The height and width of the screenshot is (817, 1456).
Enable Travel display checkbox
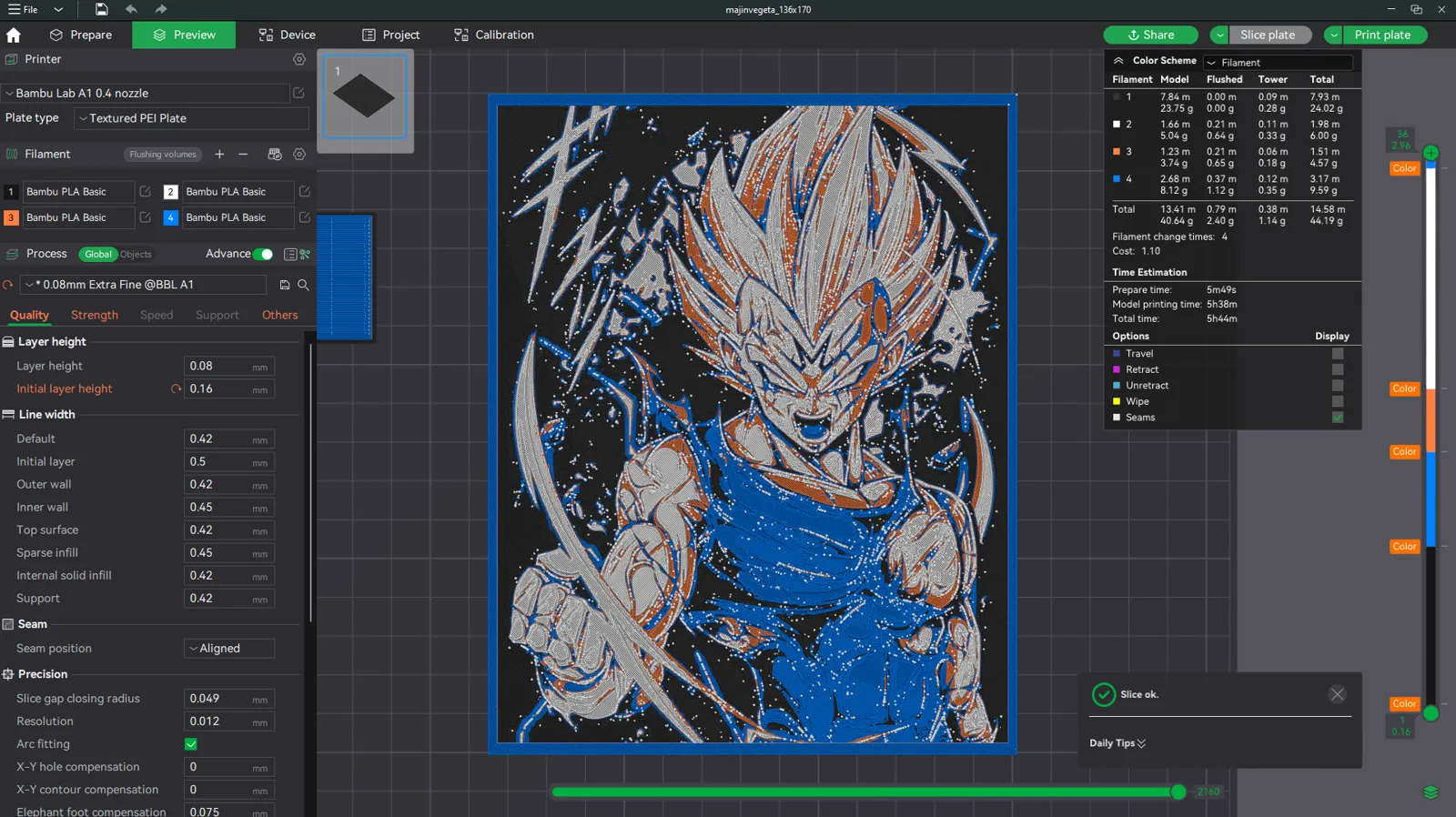coord(1338,354)
